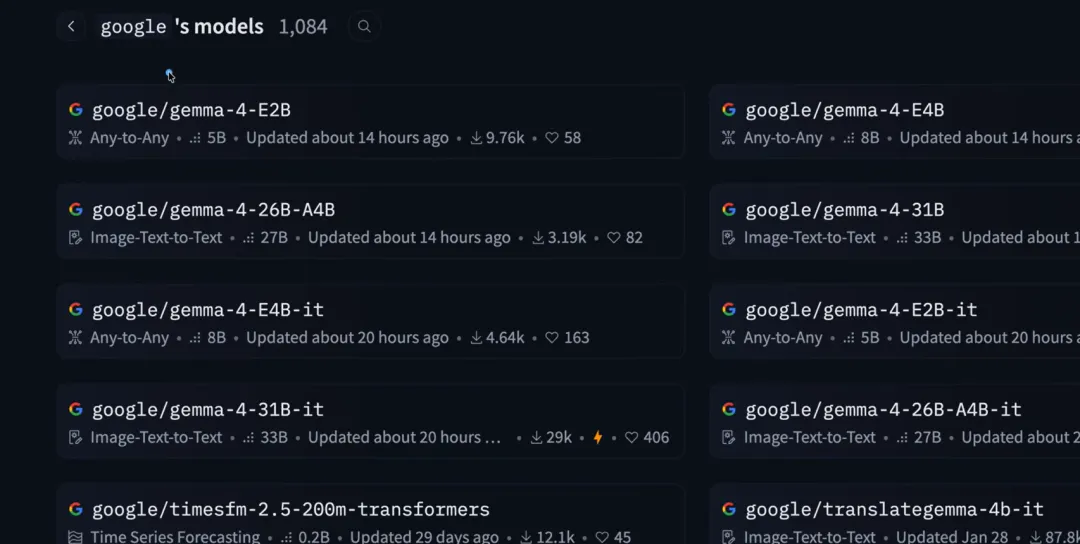Open the google/gemma-4-E2B-it model

861,310
